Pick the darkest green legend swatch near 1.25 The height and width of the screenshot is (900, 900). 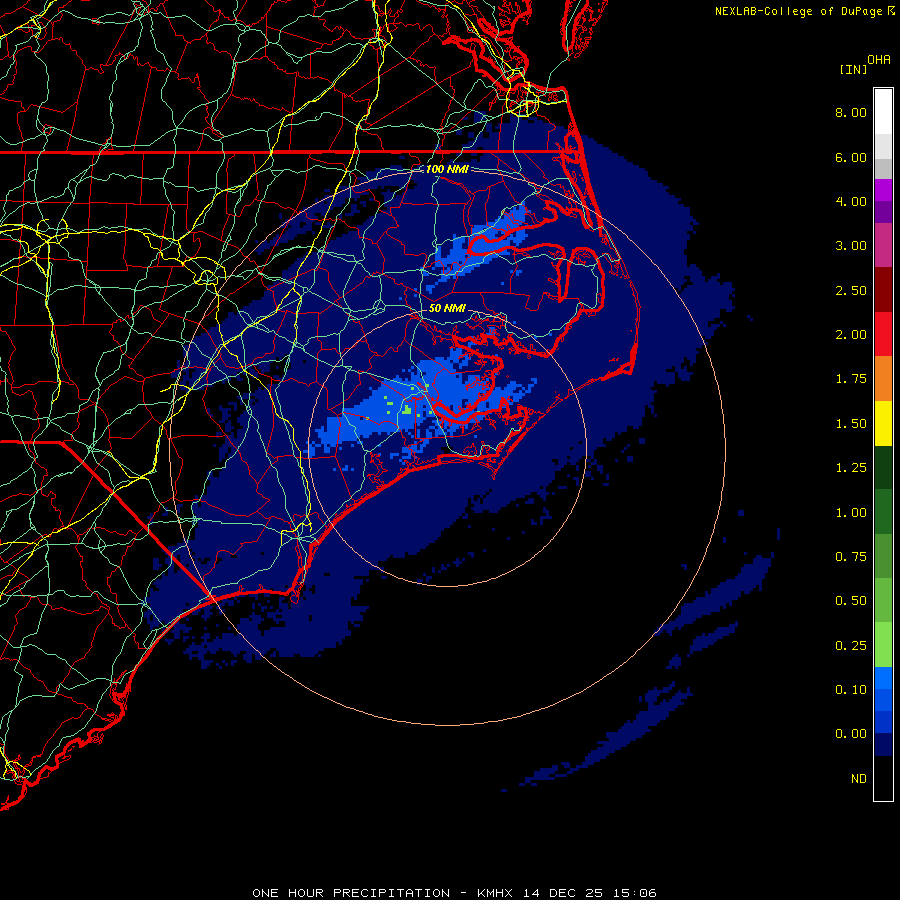point(883,468)
